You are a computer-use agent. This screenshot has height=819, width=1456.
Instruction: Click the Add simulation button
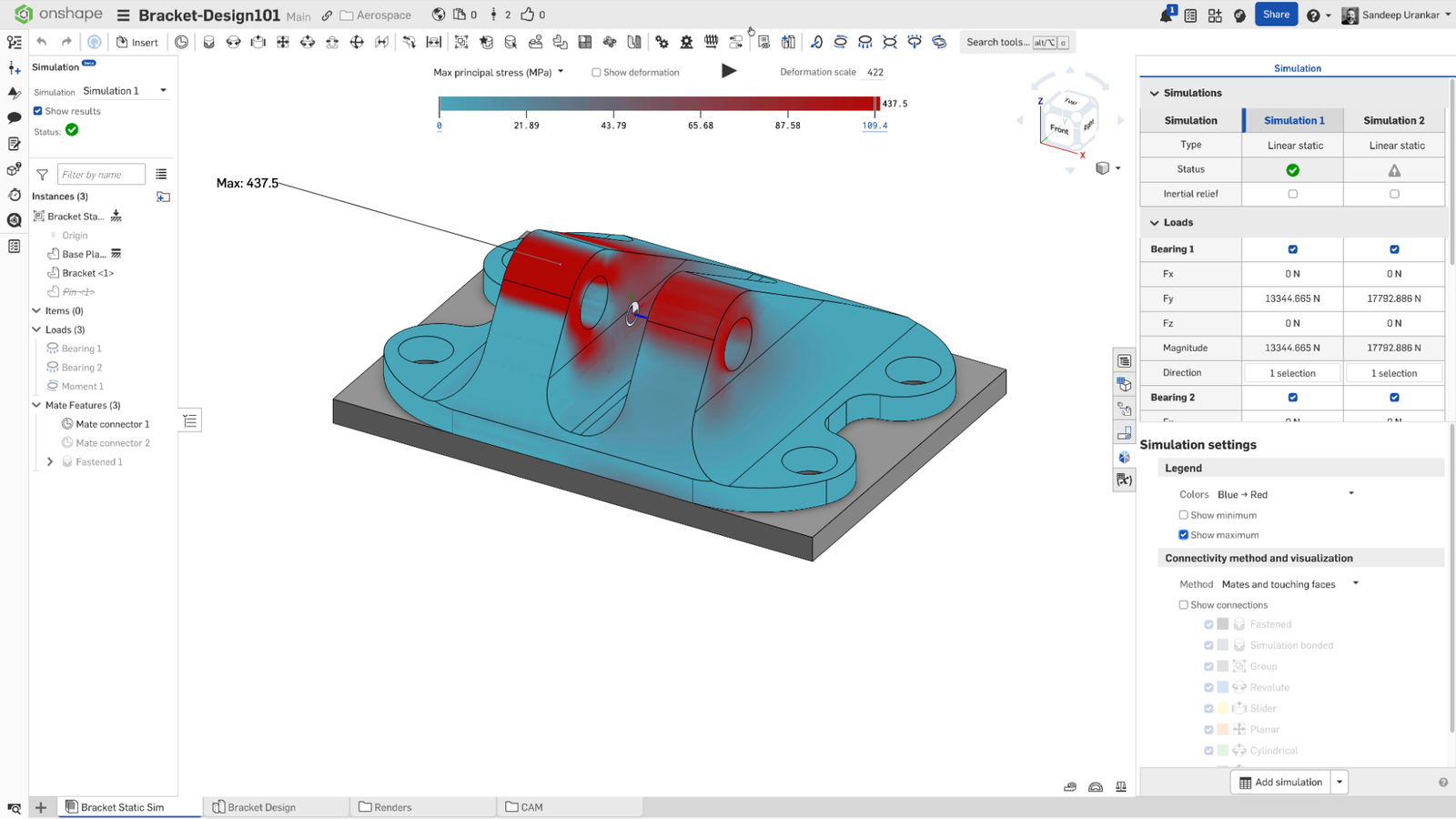1280,782
